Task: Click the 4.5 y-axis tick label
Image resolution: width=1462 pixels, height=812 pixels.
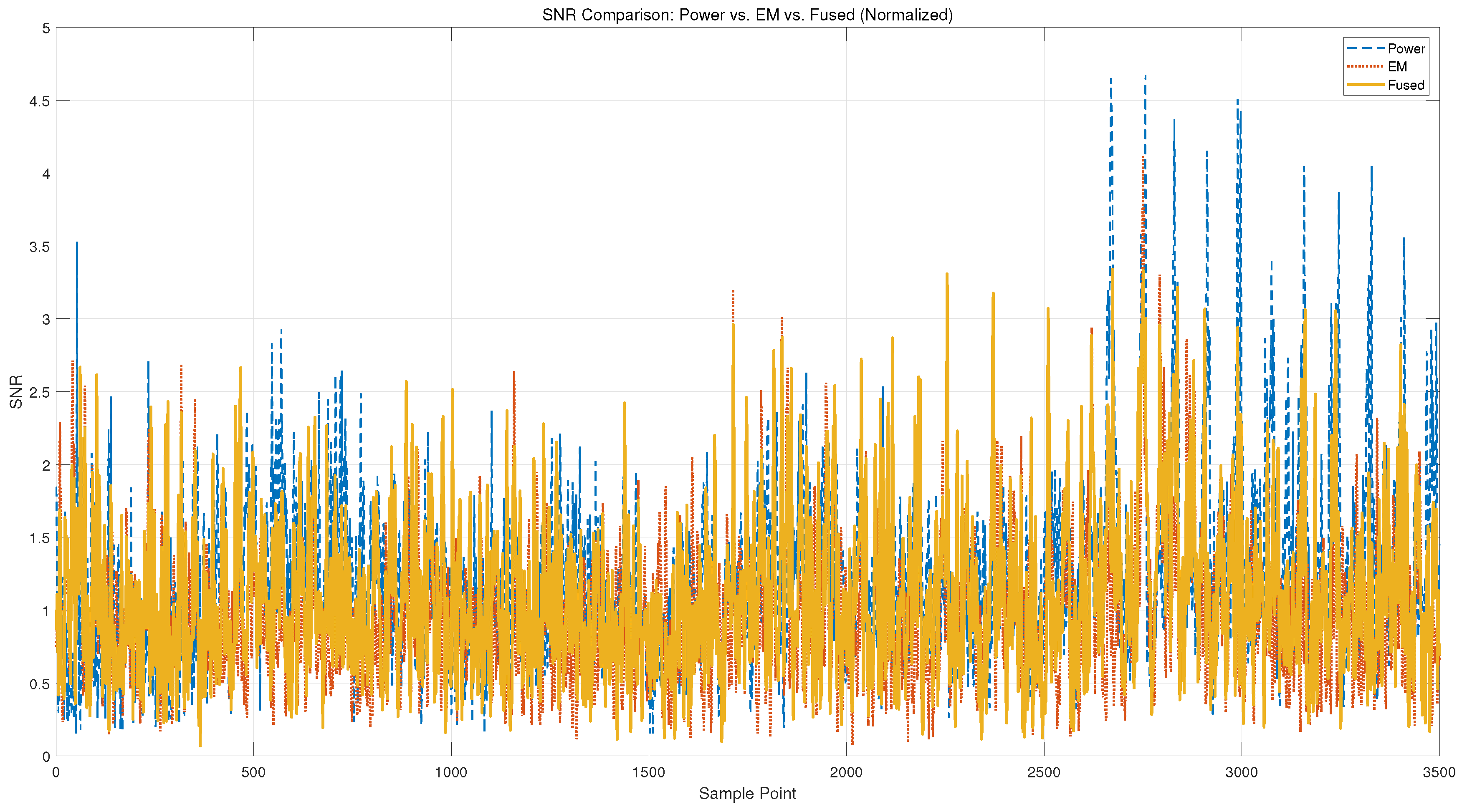Action: click(39, 101)
